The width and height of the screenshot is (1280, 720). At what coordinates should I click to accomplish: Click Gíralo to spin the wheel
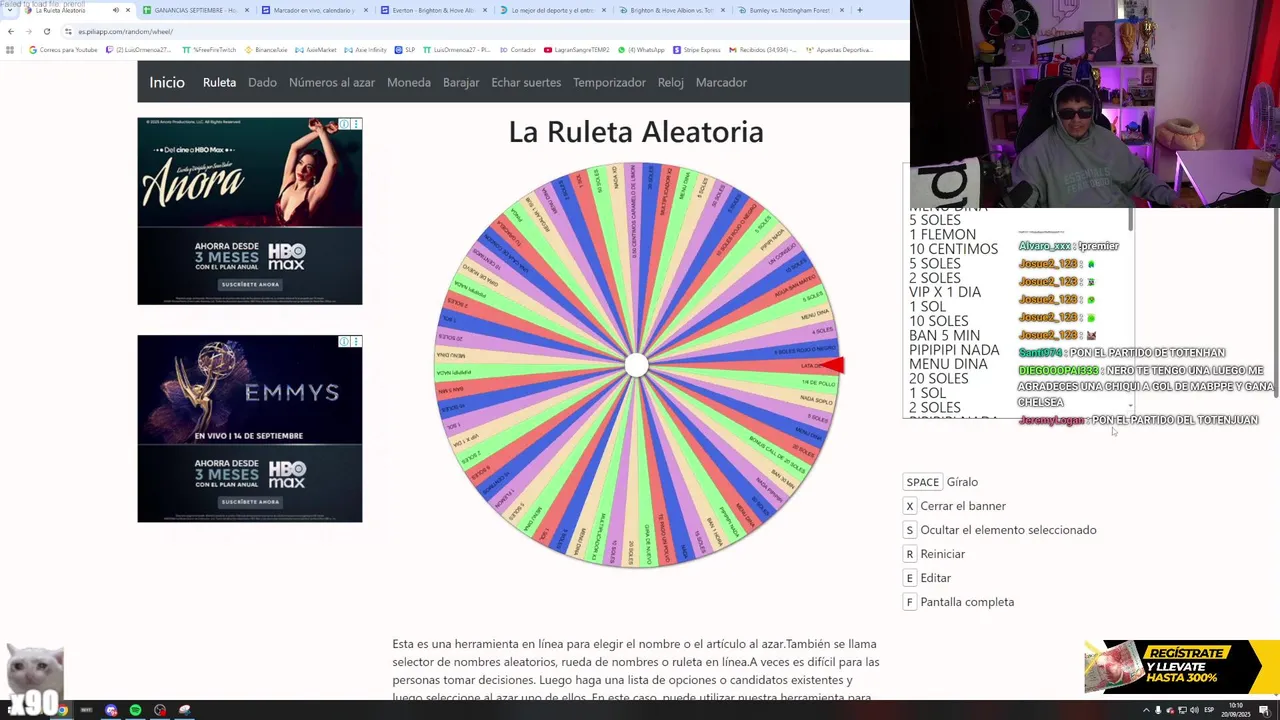coord(962,482)
